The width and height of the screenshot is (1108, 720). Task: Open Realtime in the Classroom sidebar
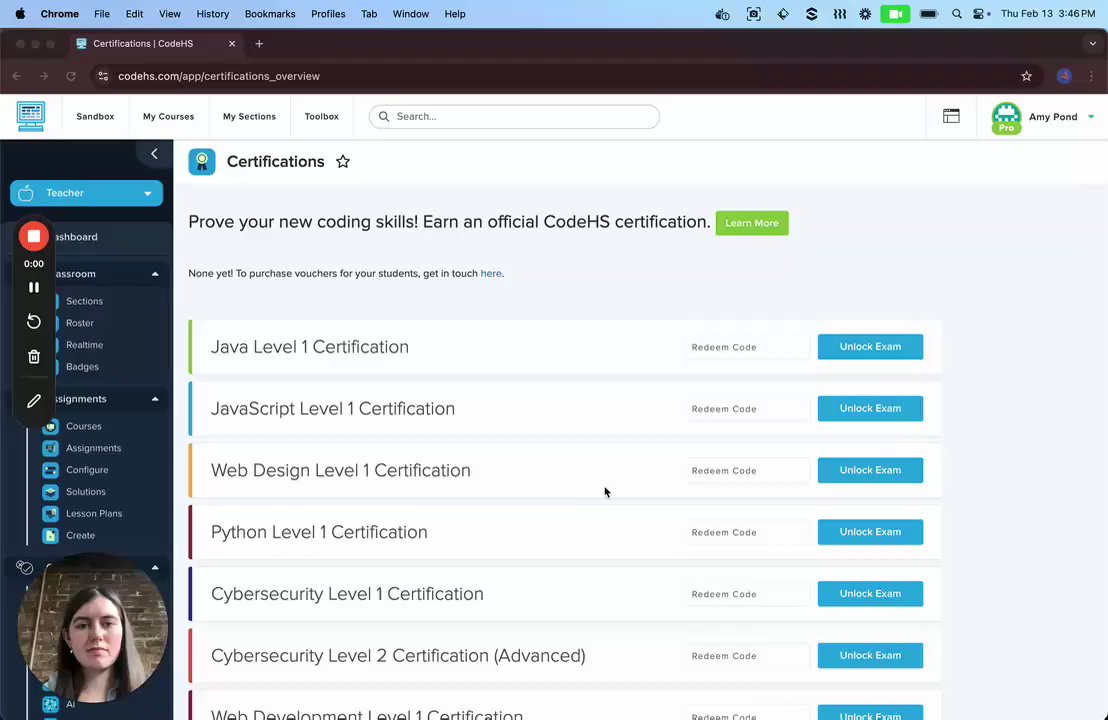pyautogui.click(x=85, y=345)
